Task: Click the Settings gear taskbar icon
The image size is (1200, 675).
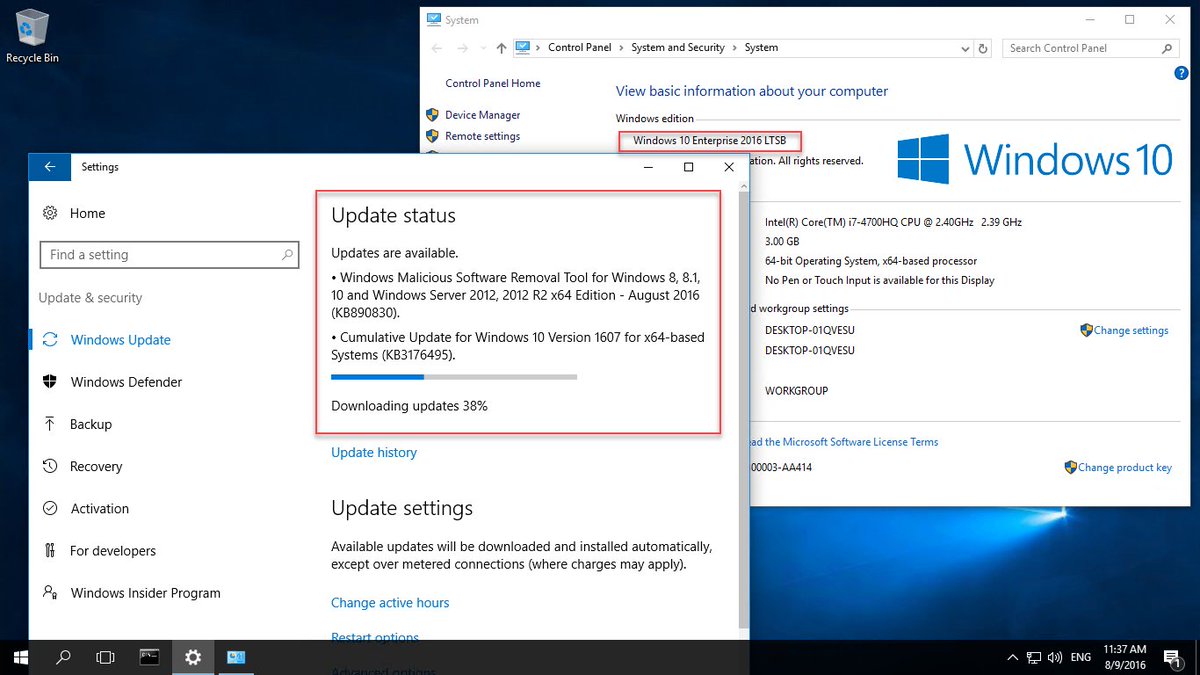Action: coord(193,657)
